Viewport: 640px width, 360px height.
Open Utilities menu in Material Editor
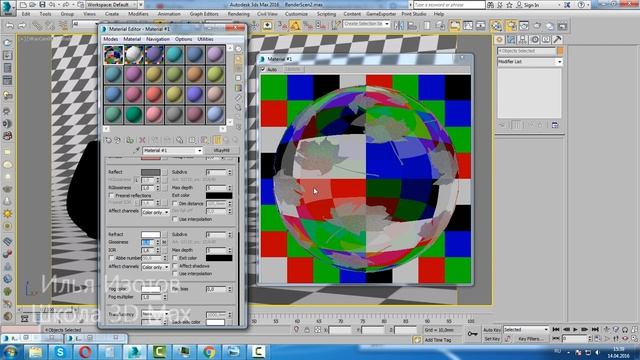click(x=205, y=39)
